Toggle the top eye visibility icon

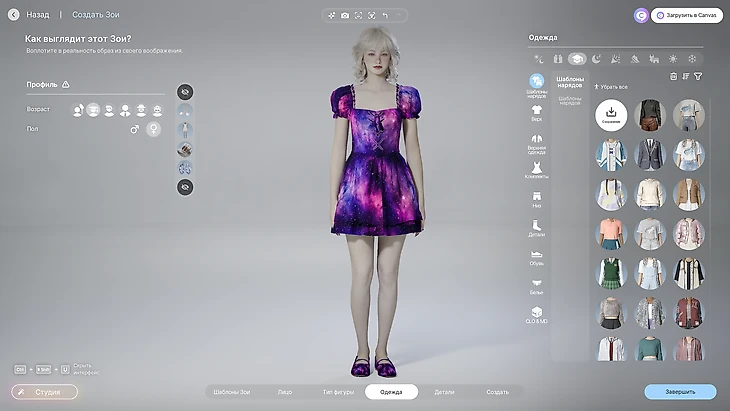click(x=185, y=92)
